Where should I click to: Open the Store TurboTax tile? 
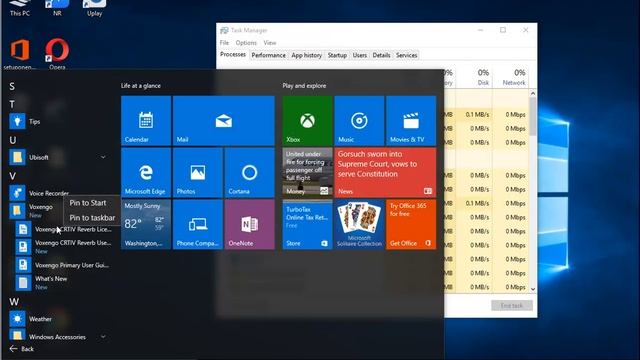(x=307, y=224)
